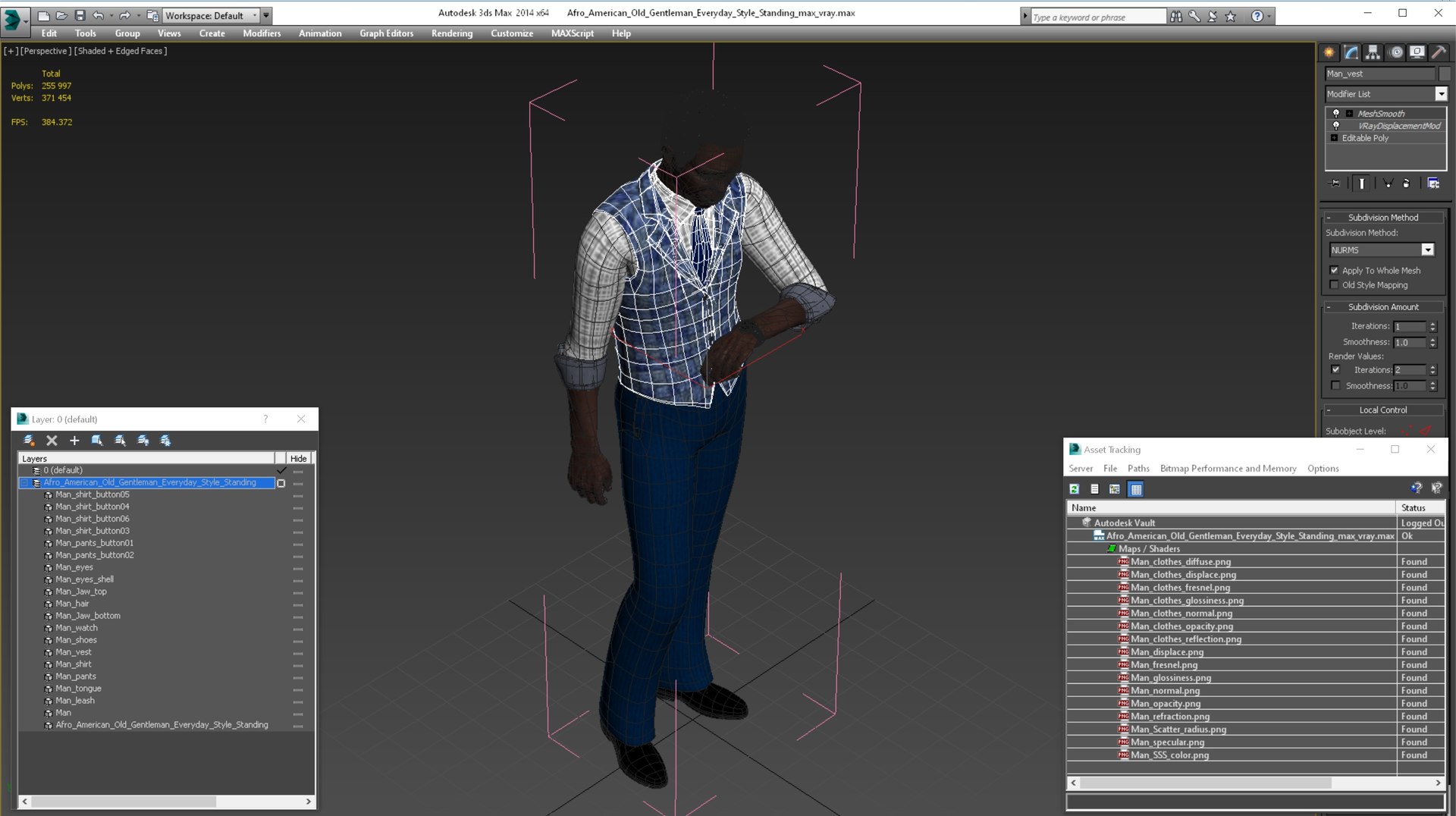Open the Display command panel tab
The image size is (1456, 816).
click(x=1417, y=52)
